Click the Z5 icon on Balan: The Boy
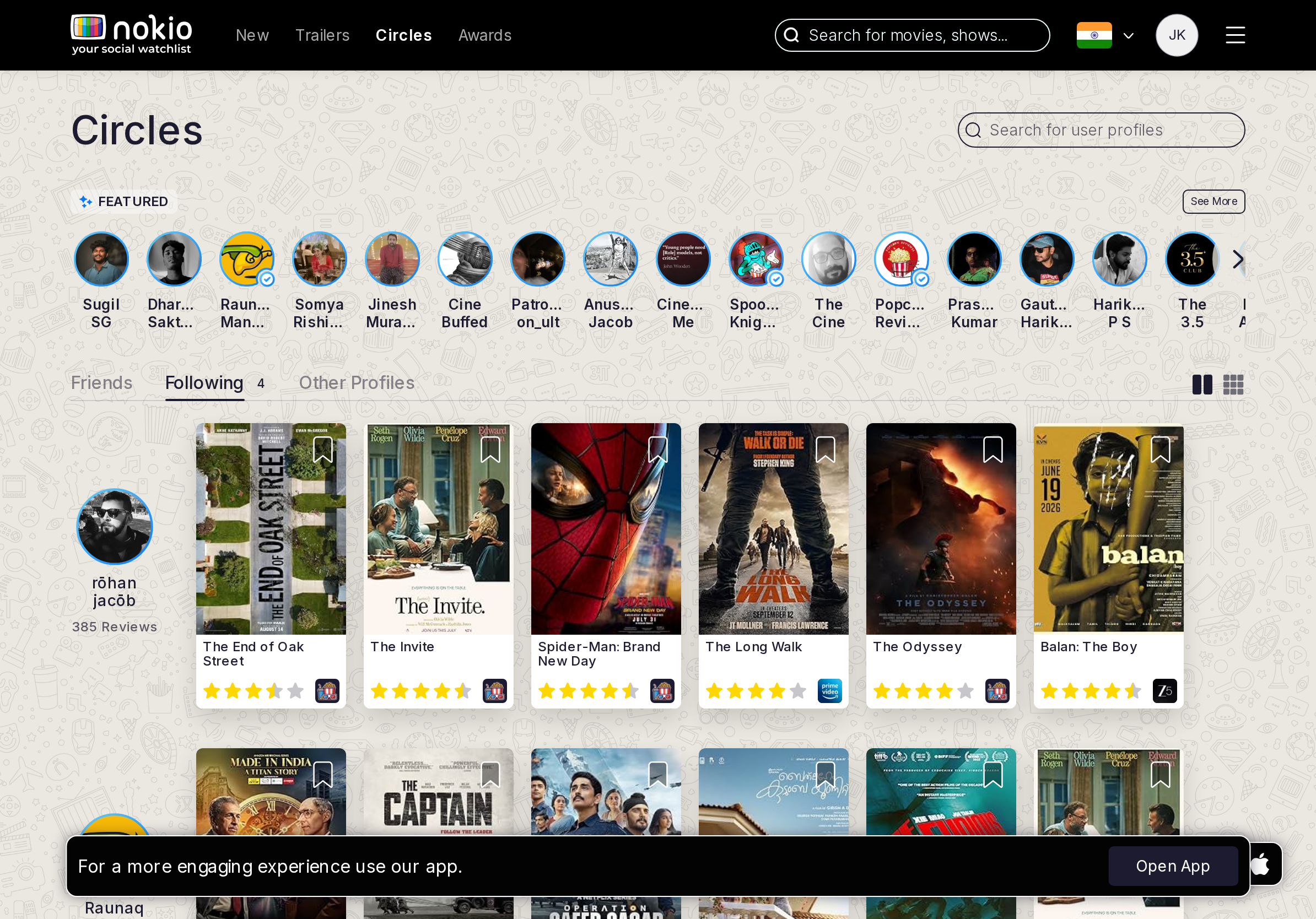The height and width of the screenshot is (919, 1316). 1164,690
